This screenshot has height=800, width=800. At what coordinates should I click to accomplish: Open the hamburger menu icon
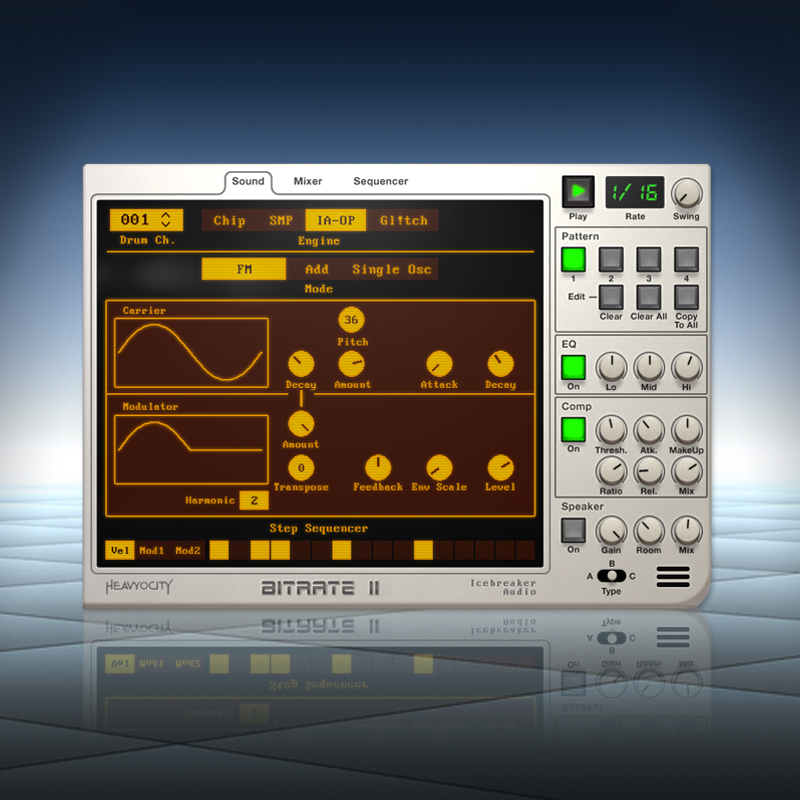coord(673,577)
